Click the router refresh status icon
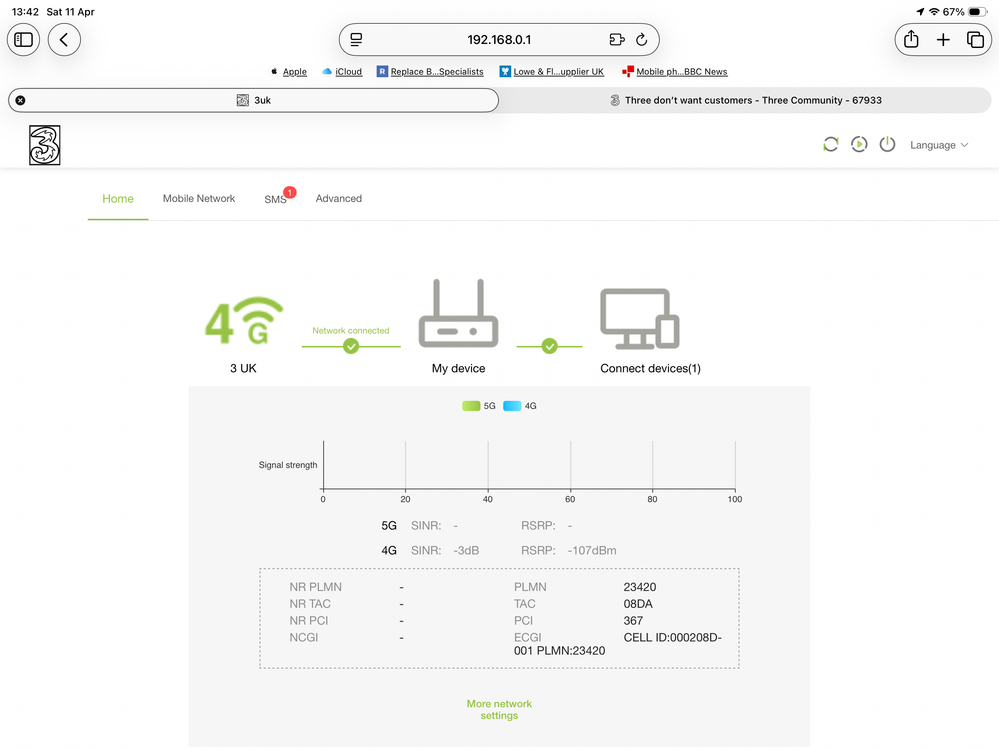 coord(830,145)
